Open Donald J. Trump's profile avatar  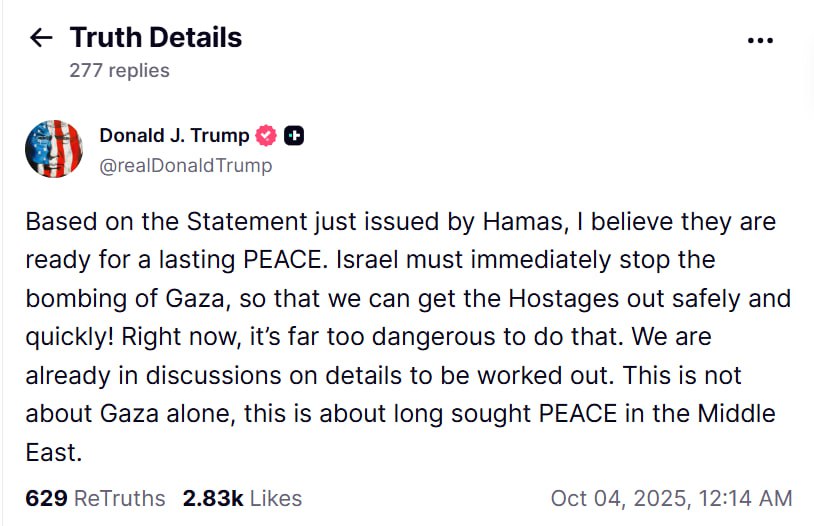pos(53,149)
